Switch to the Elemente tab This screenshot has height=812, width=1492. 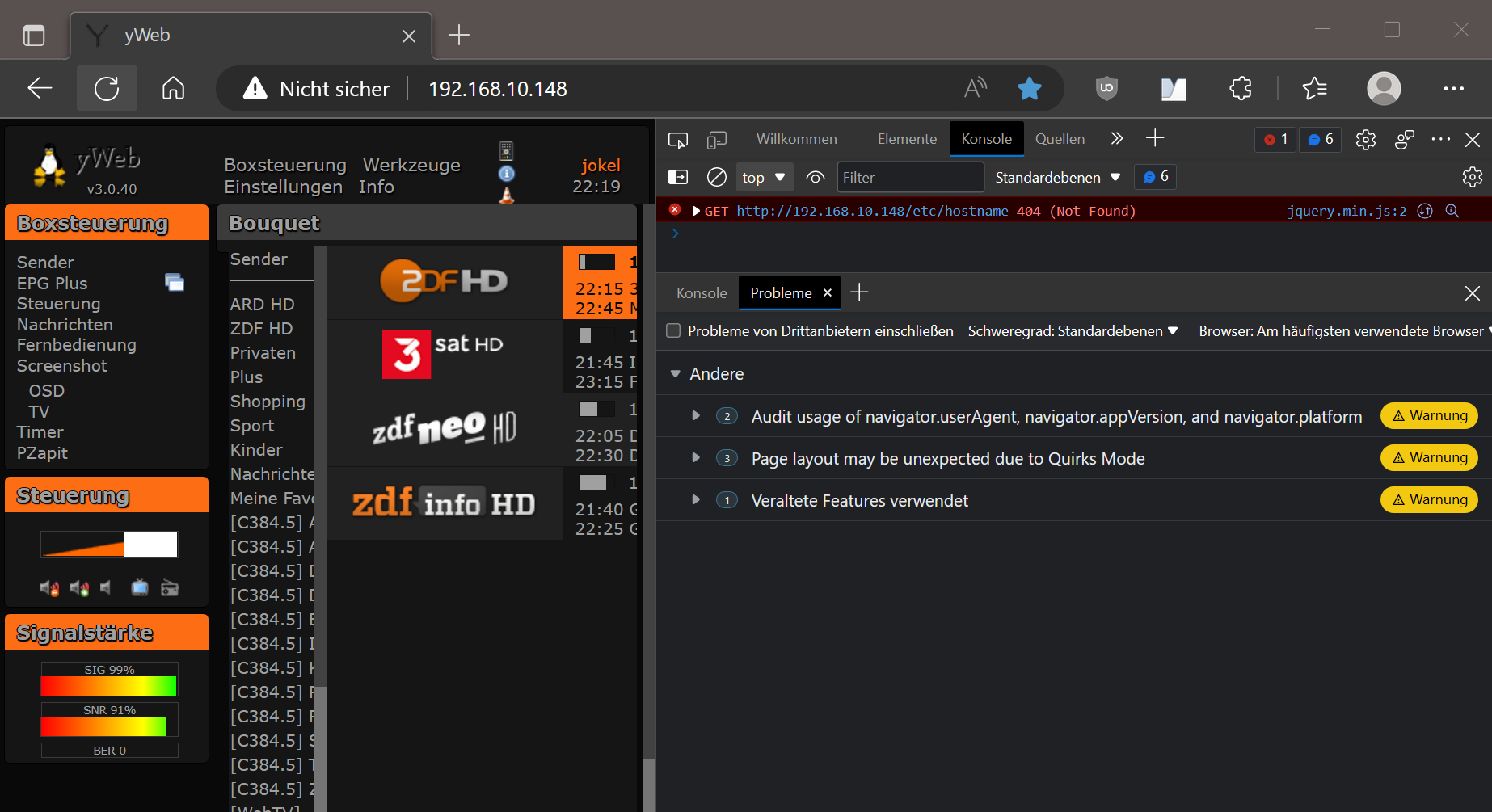point(907,139)
